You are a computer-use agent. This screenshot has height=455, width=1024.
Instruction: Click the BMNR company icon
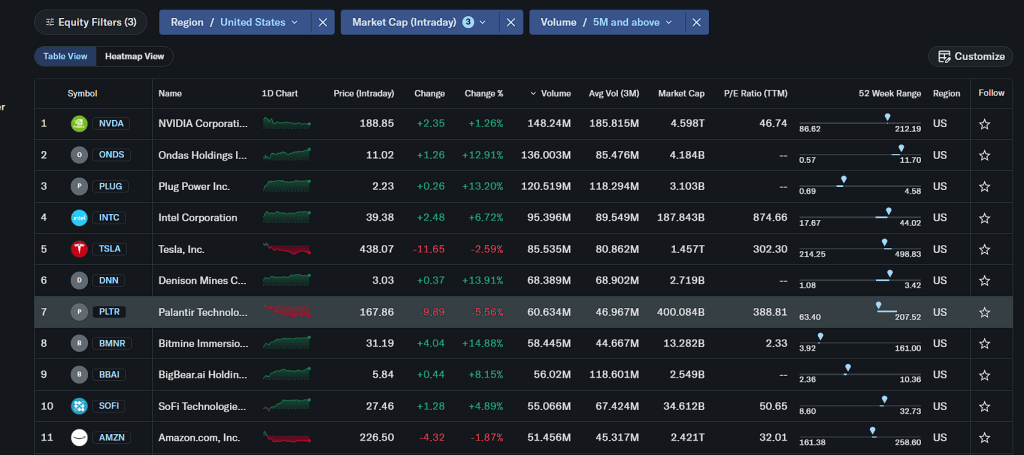pos(79,343)
